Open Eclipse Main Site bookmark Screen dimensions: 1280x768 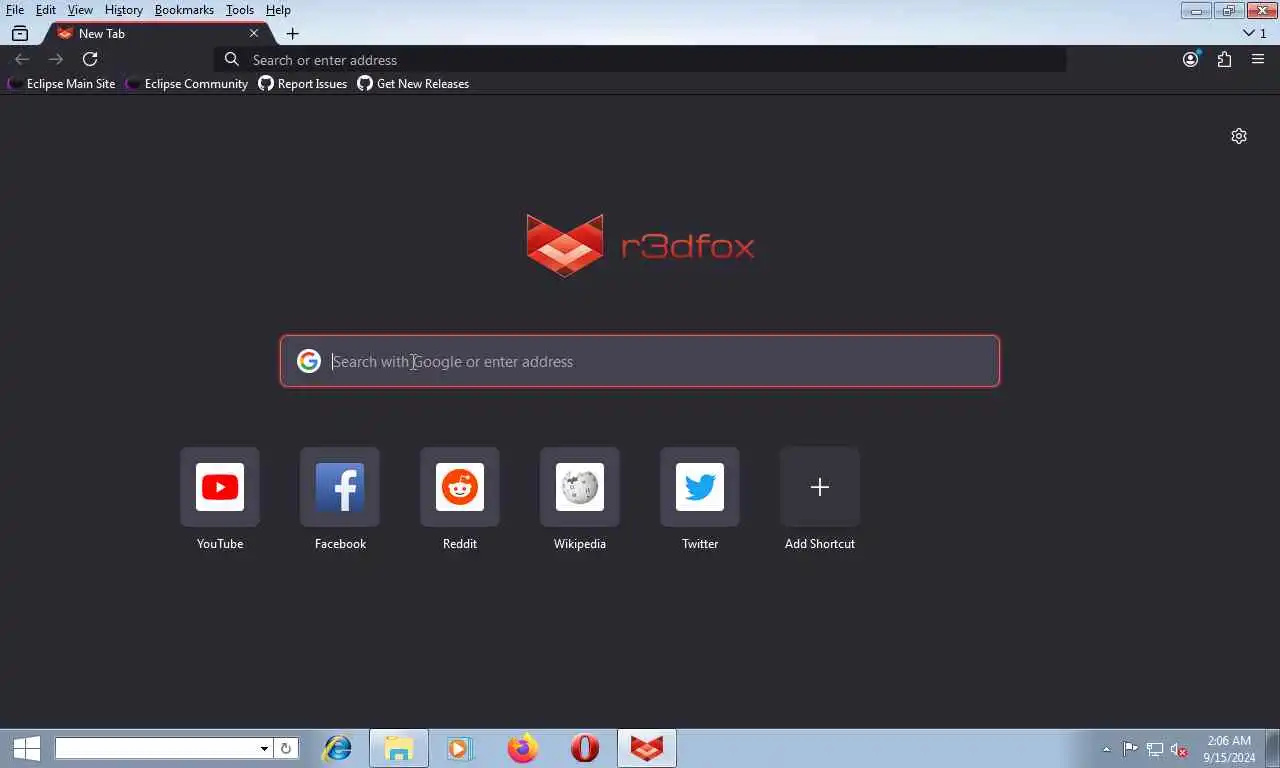point(62,84)
